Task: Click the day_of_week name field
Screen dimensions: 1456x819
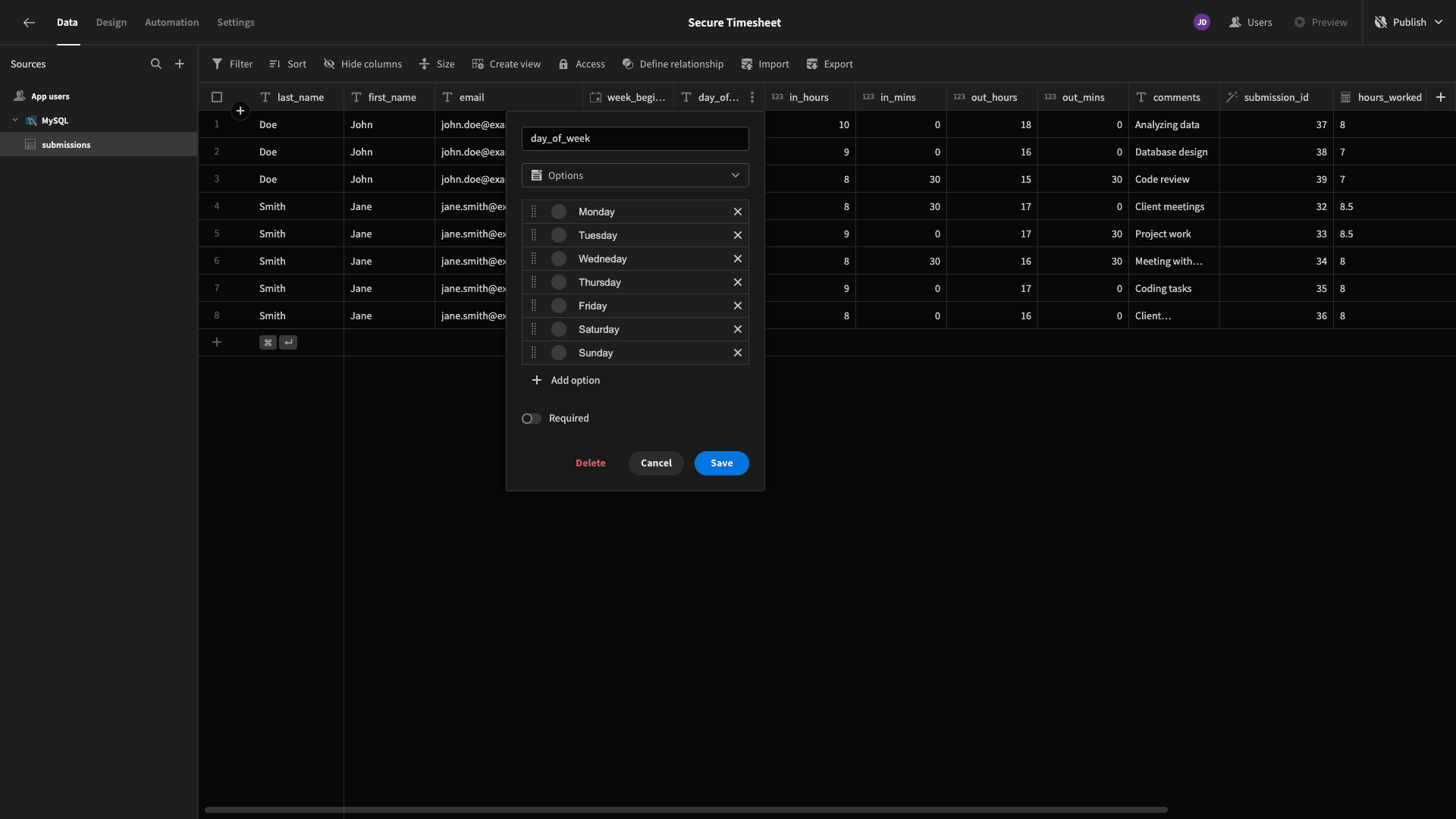Action: tap(635, 139)
